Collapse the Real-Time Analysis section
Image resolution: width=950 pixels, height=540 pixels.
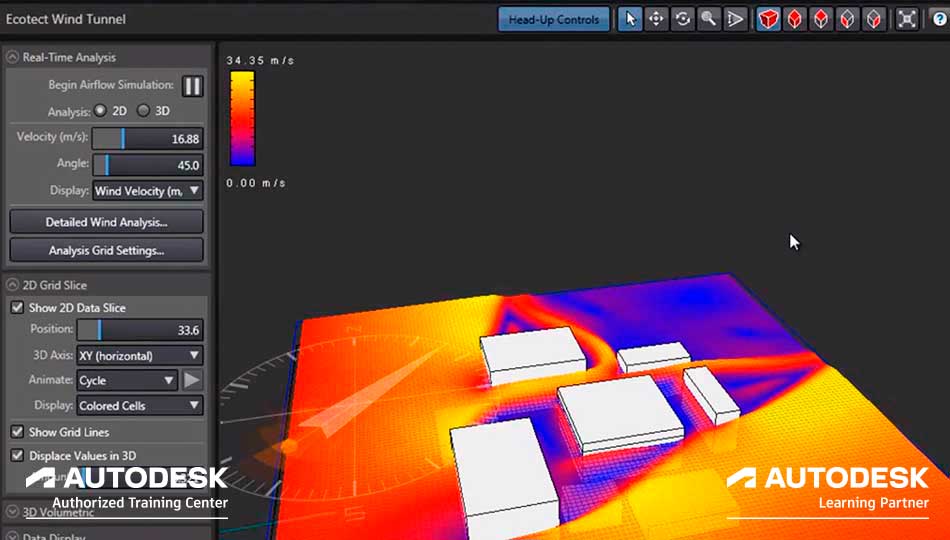click(x=12, y=58)
